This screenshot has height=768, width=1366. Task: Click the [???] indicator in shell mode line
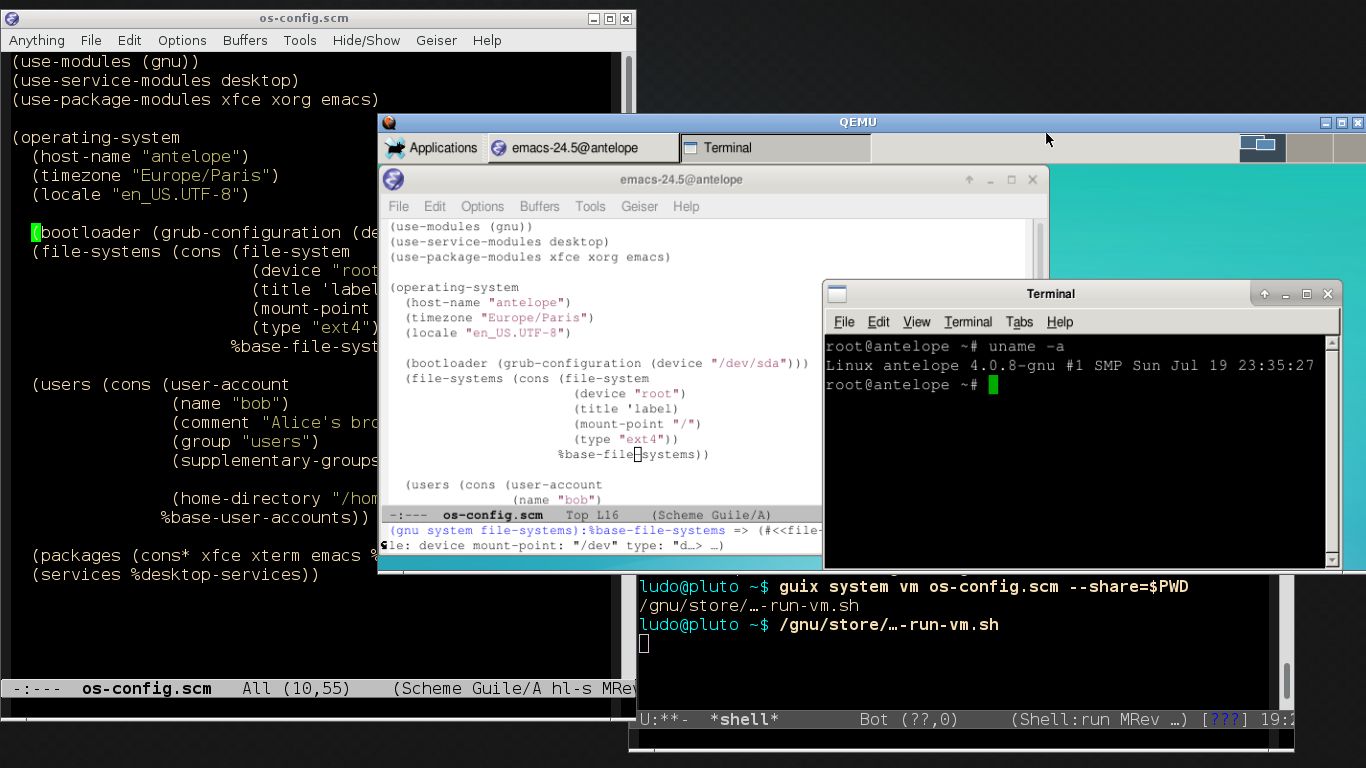(1225, 719)
